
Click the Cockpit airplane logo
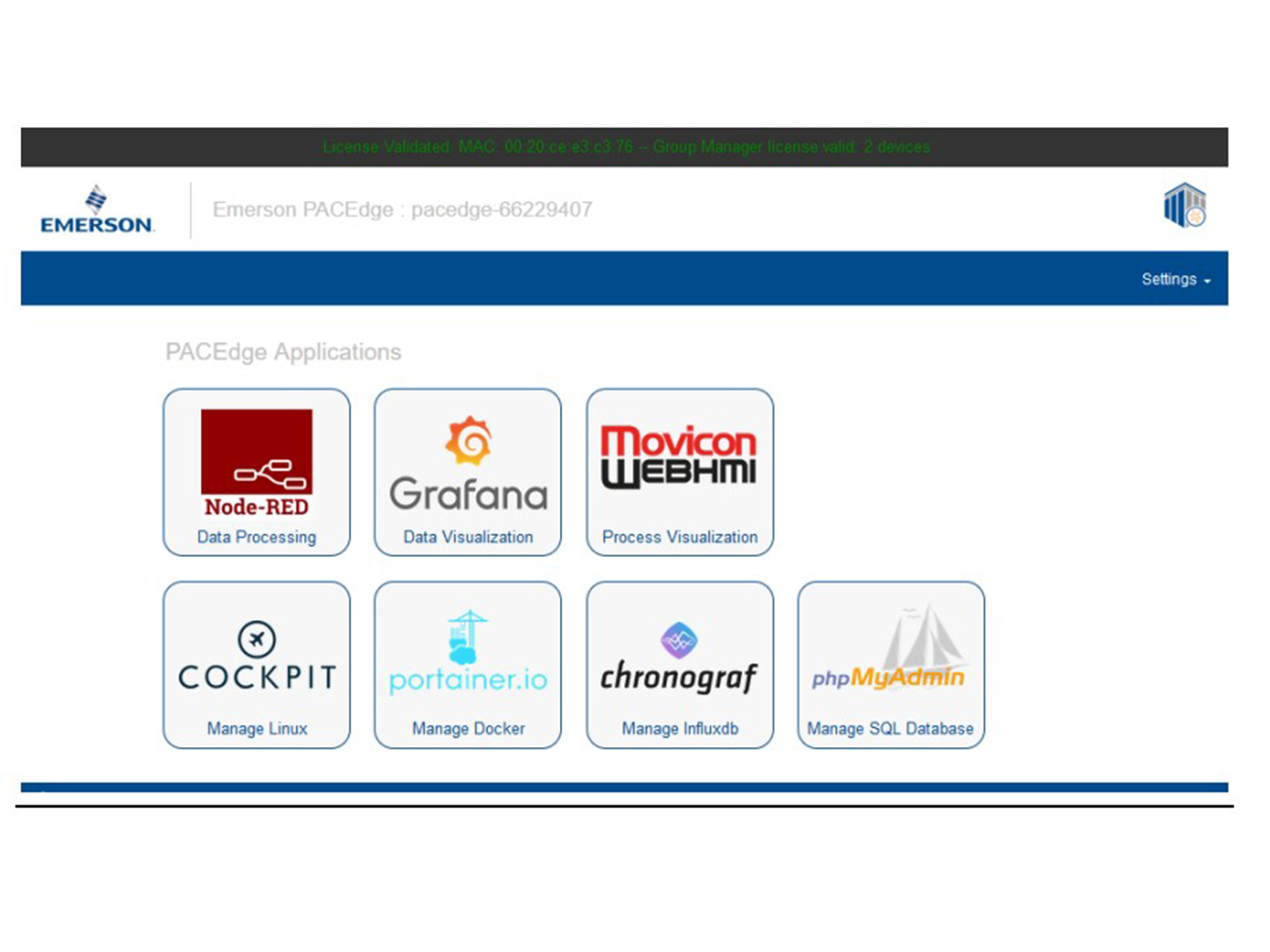tap(257, 639)
